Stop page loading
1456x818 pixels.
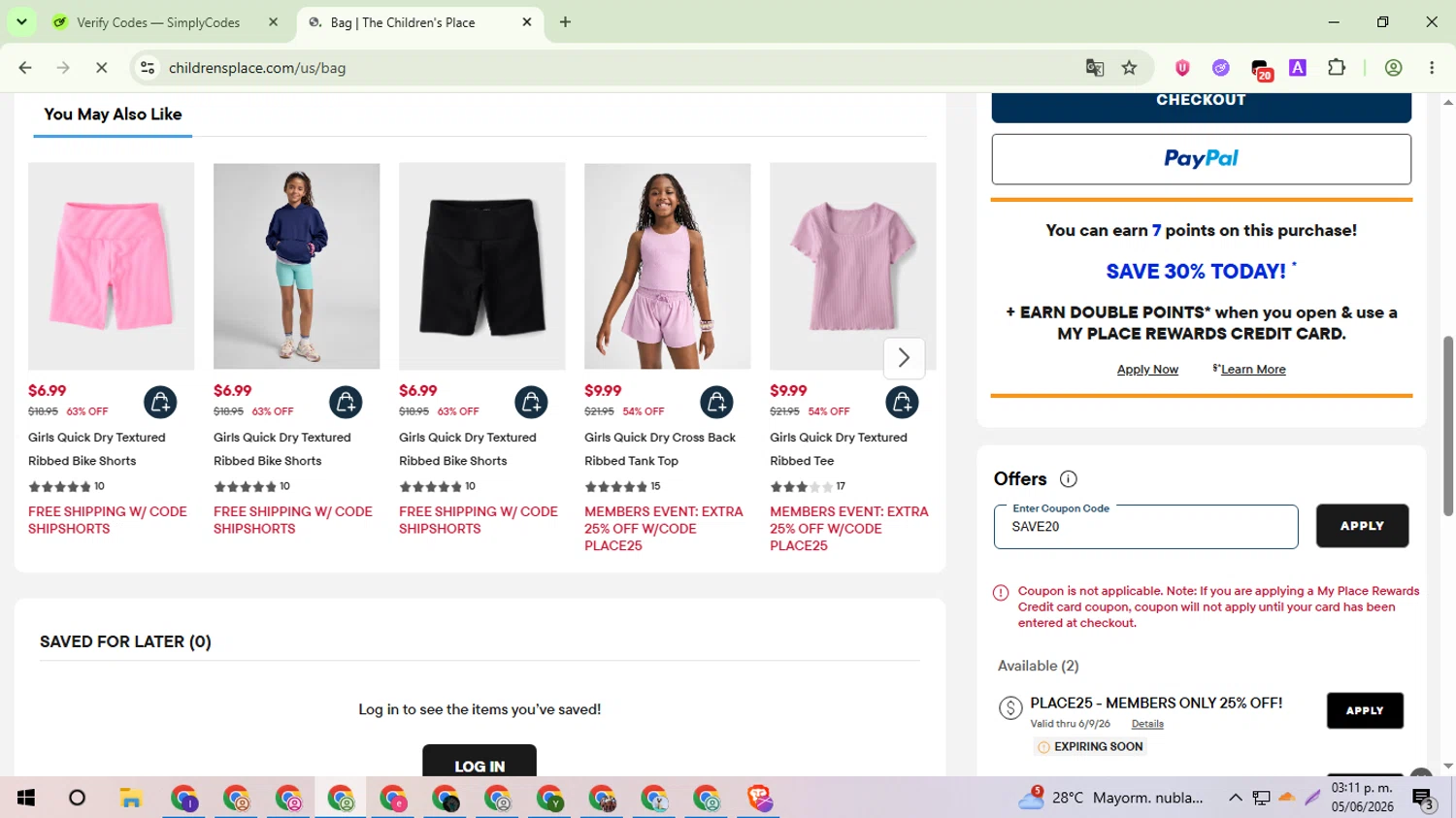point(102,68)
